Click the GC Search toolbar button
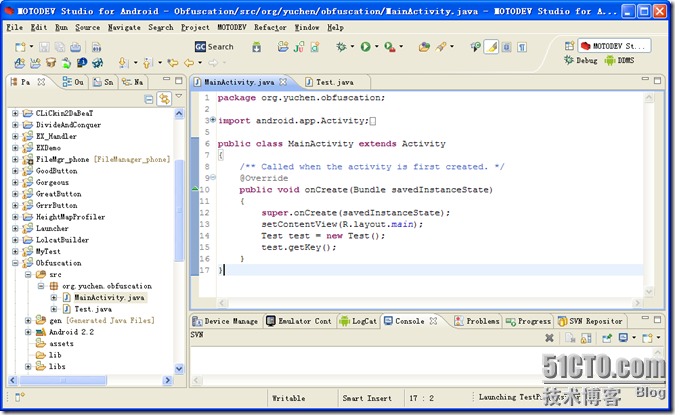 tap(214, 46)
